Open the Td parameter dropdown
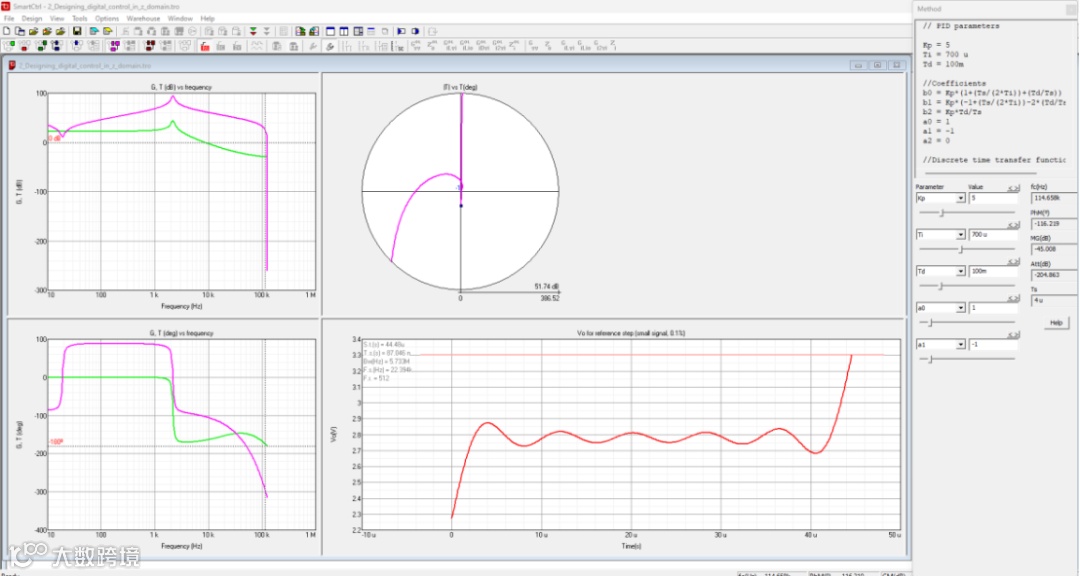1080x576 pixels. tap(960, 272)
